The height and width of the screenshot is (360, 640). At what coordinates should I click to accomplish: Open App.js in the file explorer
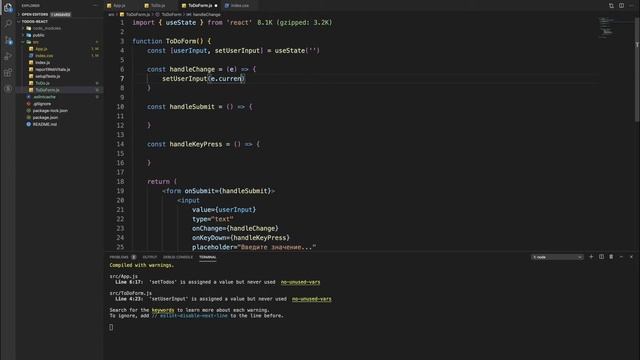[41, 49]
